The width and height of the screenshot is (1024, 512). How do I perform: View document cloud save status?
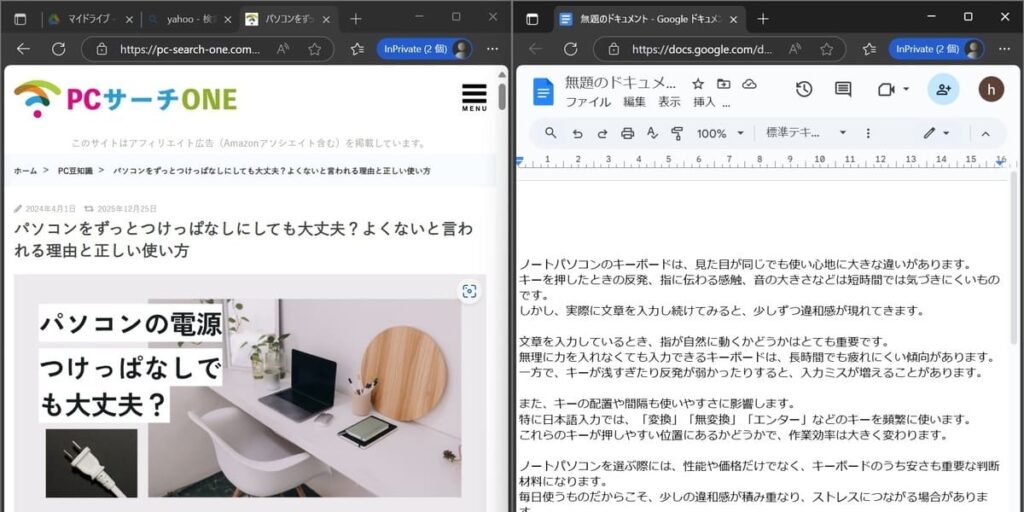(750, 84)
